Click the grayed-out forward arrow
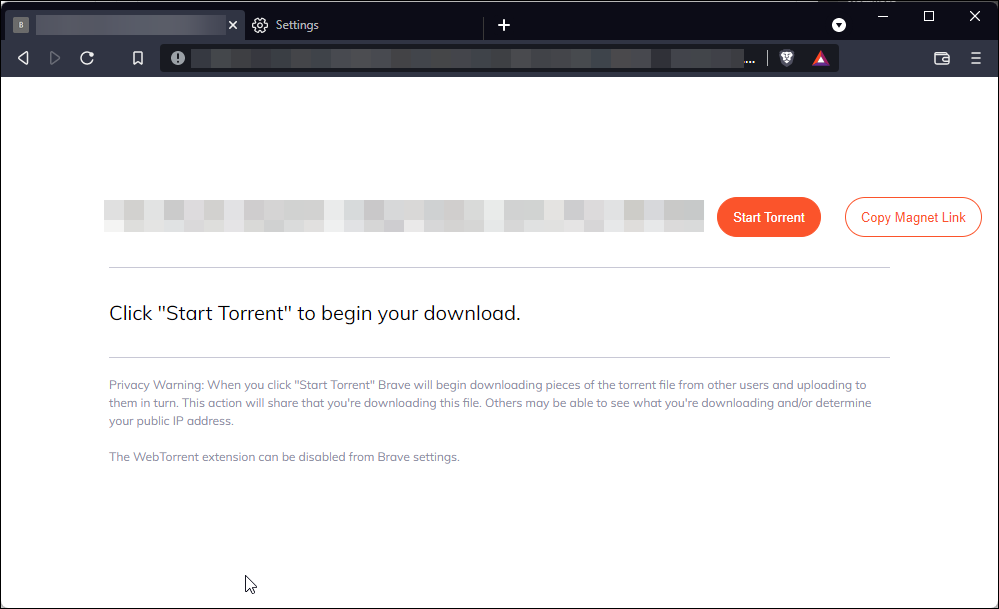999x609 pixels. (55, 58)
